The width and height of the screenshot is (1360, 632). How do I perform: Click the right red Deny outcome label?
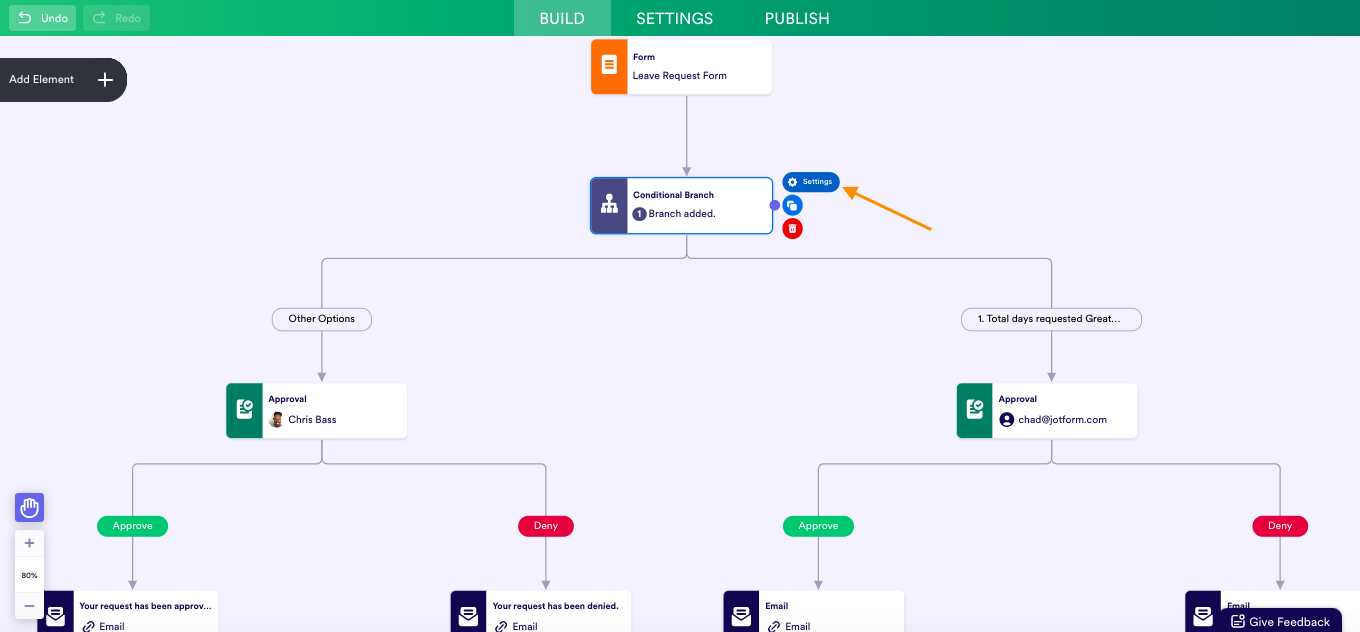pyautogui.click(x=1280, y=526)
